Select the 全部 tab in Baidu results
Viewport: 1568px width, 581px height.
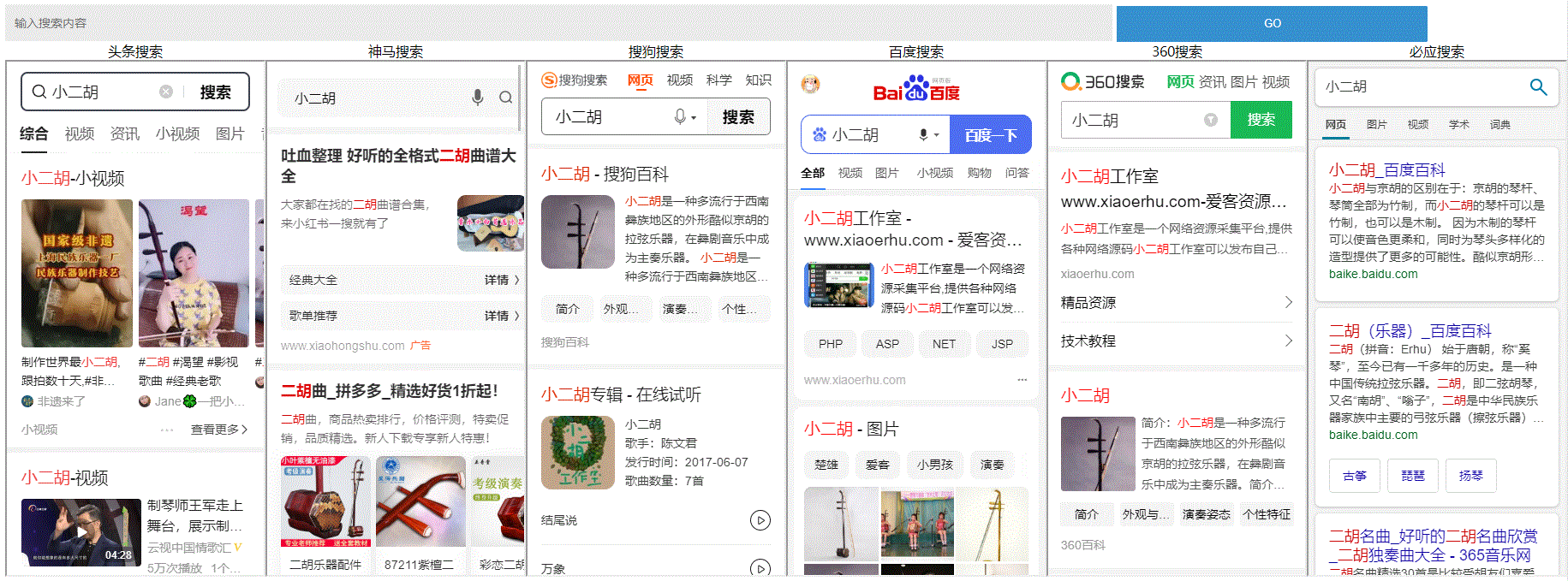point(813,173)
